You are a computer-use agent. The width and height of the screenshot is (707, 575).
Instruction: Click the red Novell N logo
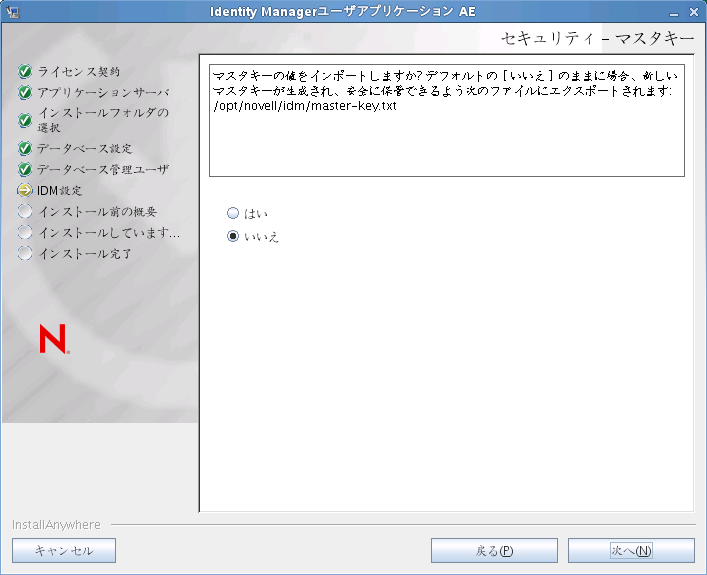54,339
